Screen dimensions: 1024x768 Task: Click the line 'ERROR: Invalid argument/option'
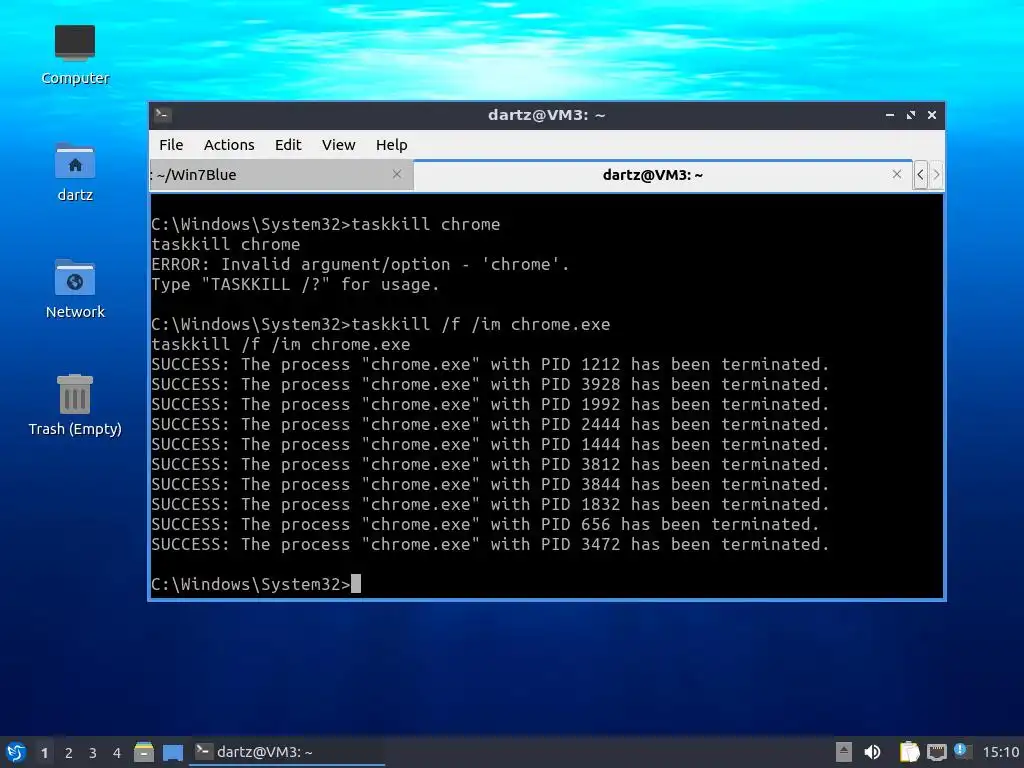[360, 264]
